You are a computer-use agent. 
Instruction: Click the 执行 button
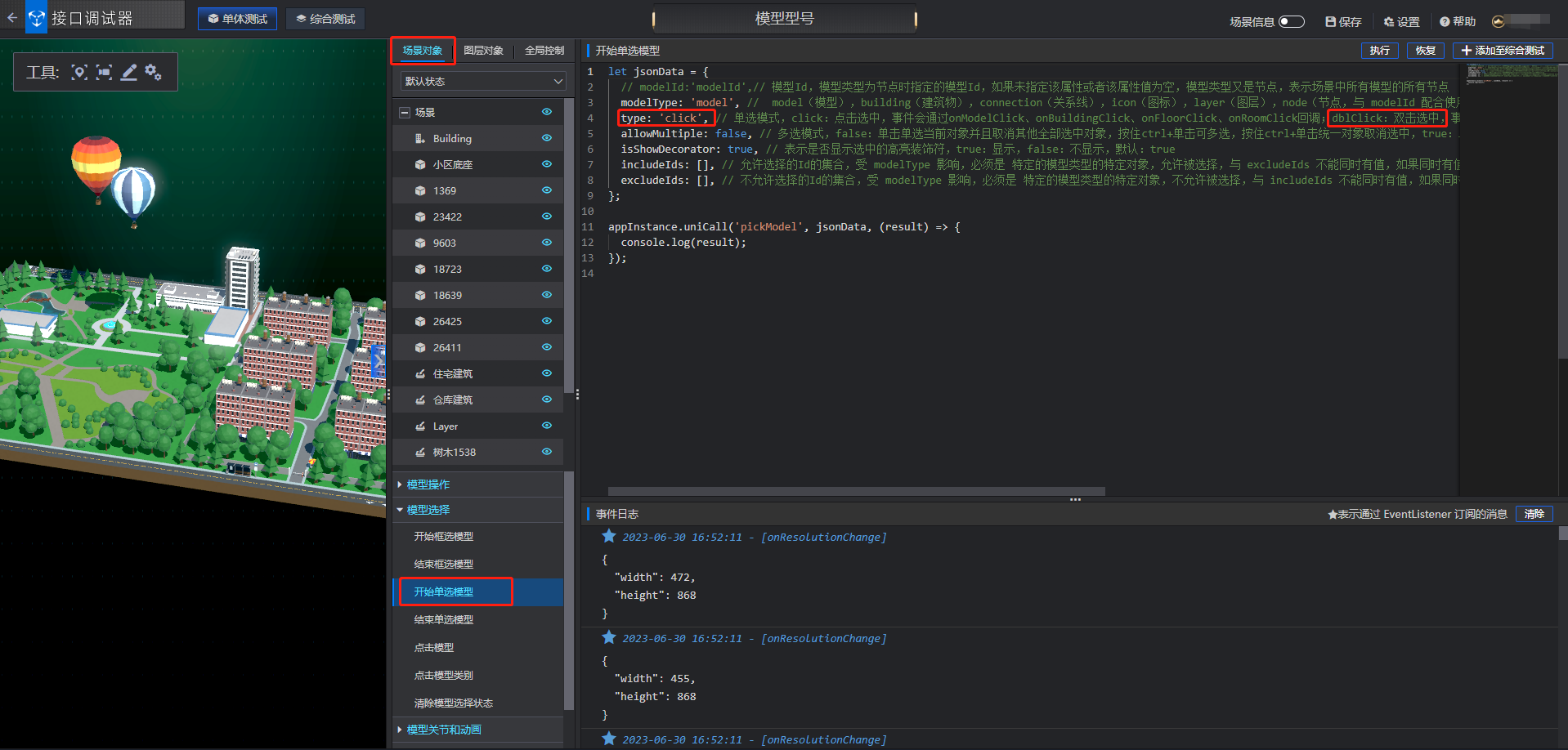point(1379,51)
